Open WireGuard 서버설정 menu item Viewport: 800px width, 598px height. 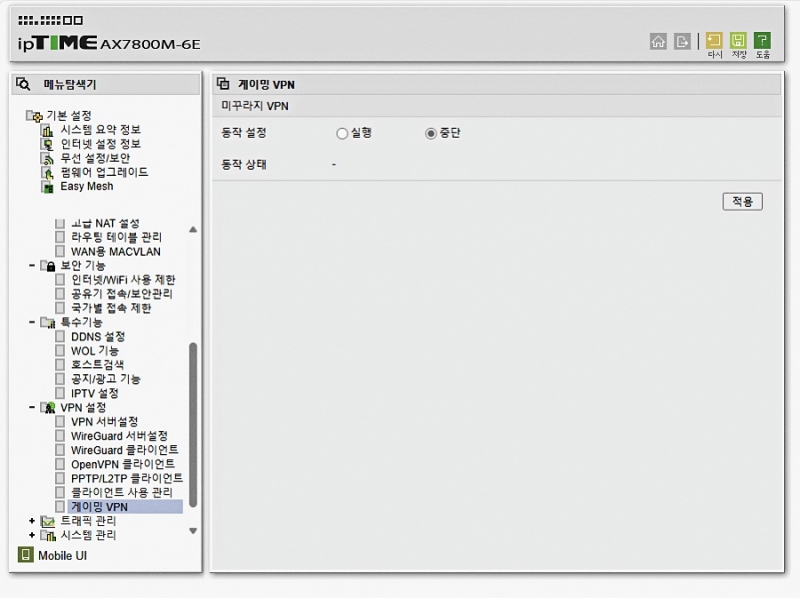[x=119, y=436]
